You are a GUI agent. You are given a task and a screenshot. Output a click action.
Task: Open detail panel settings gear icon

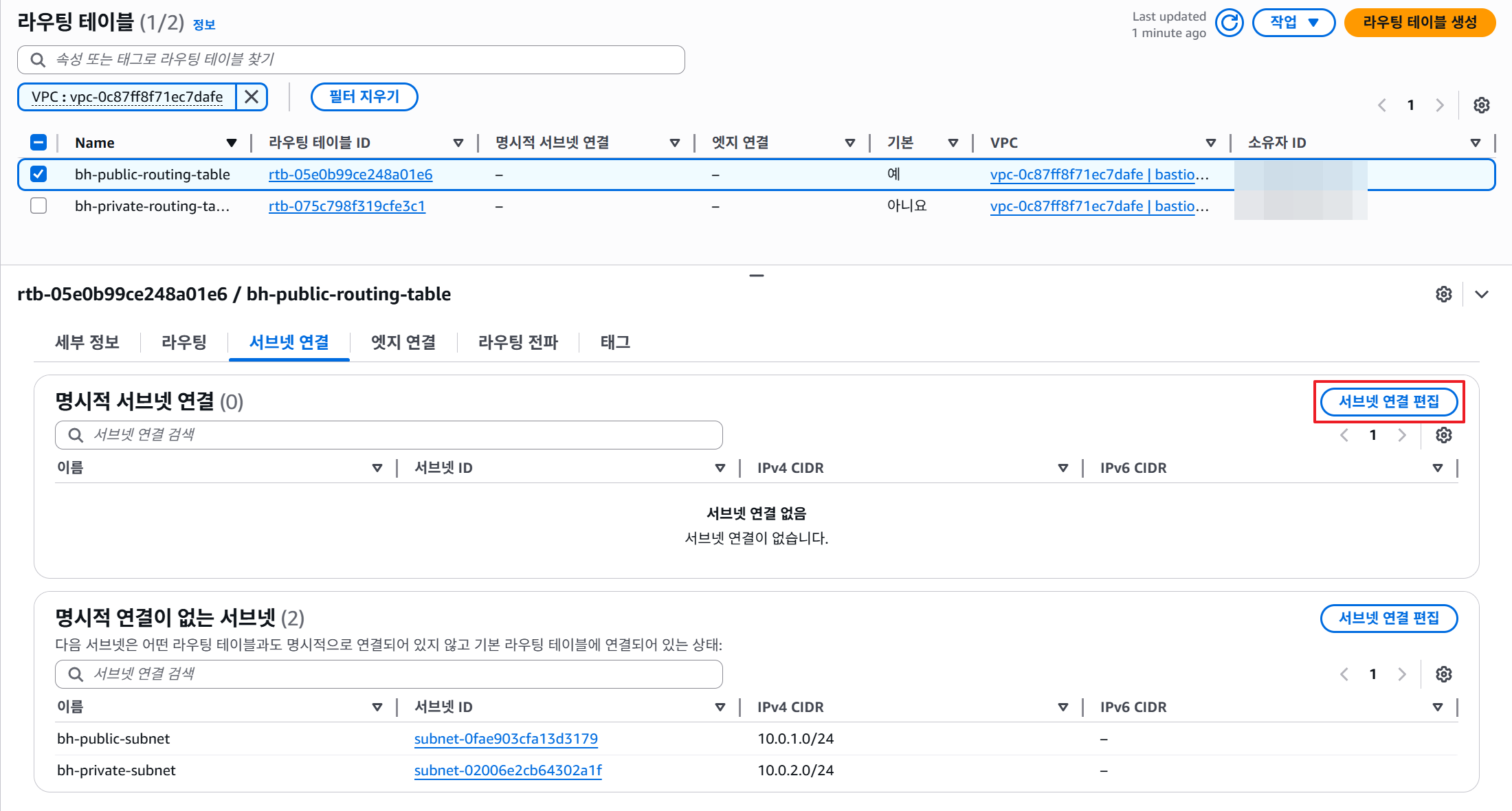[1443, 294]
